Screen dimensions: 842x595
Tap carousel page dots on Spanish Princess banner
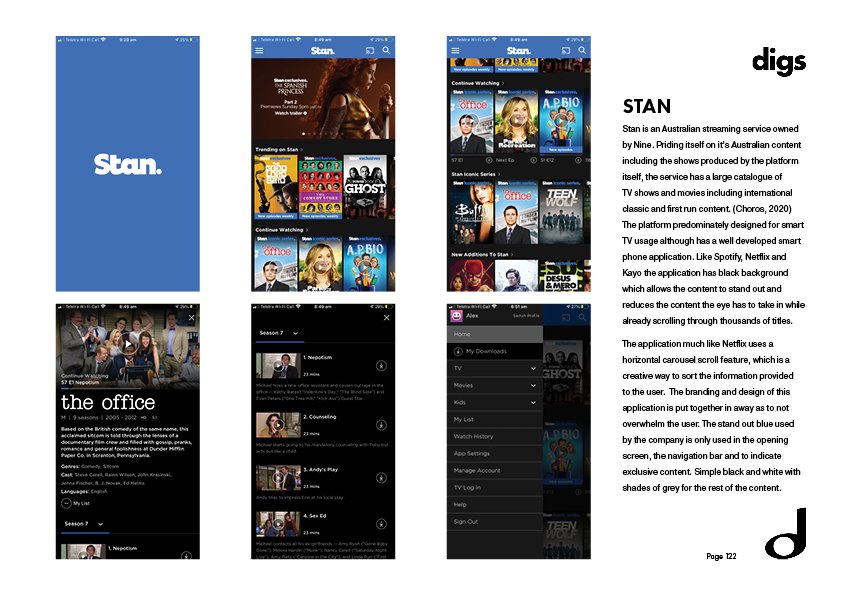tap(321, 134)
